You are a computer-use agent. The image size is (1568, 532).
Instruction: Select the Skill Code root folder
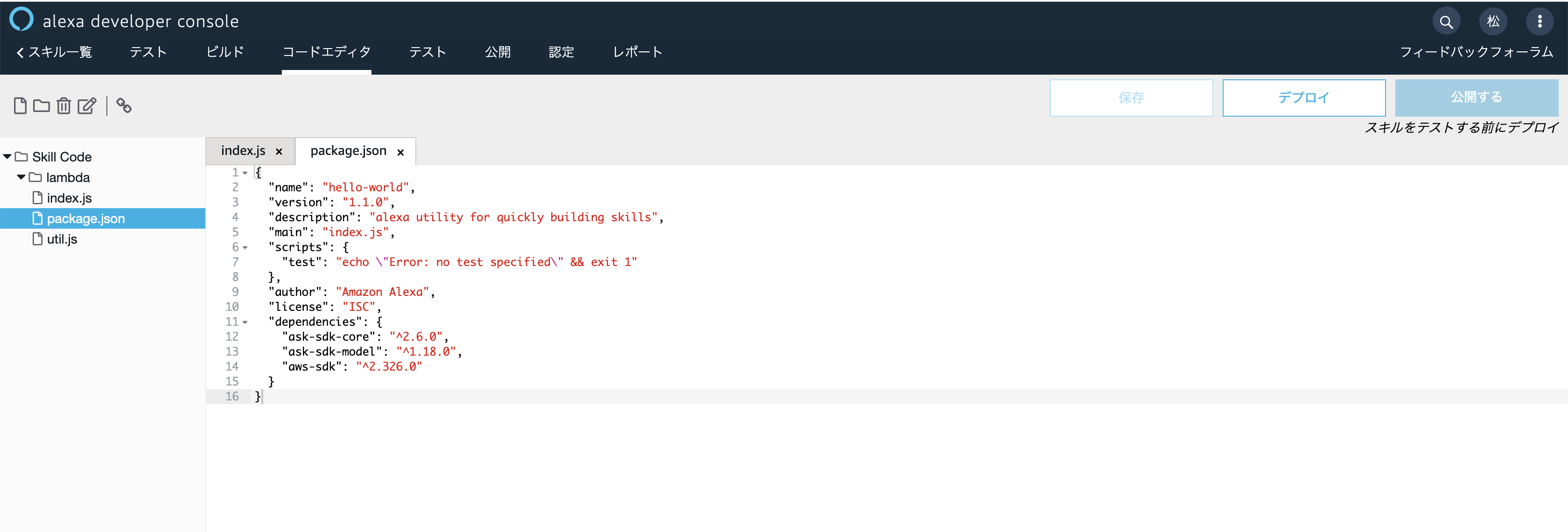click(x=62, y=157)
